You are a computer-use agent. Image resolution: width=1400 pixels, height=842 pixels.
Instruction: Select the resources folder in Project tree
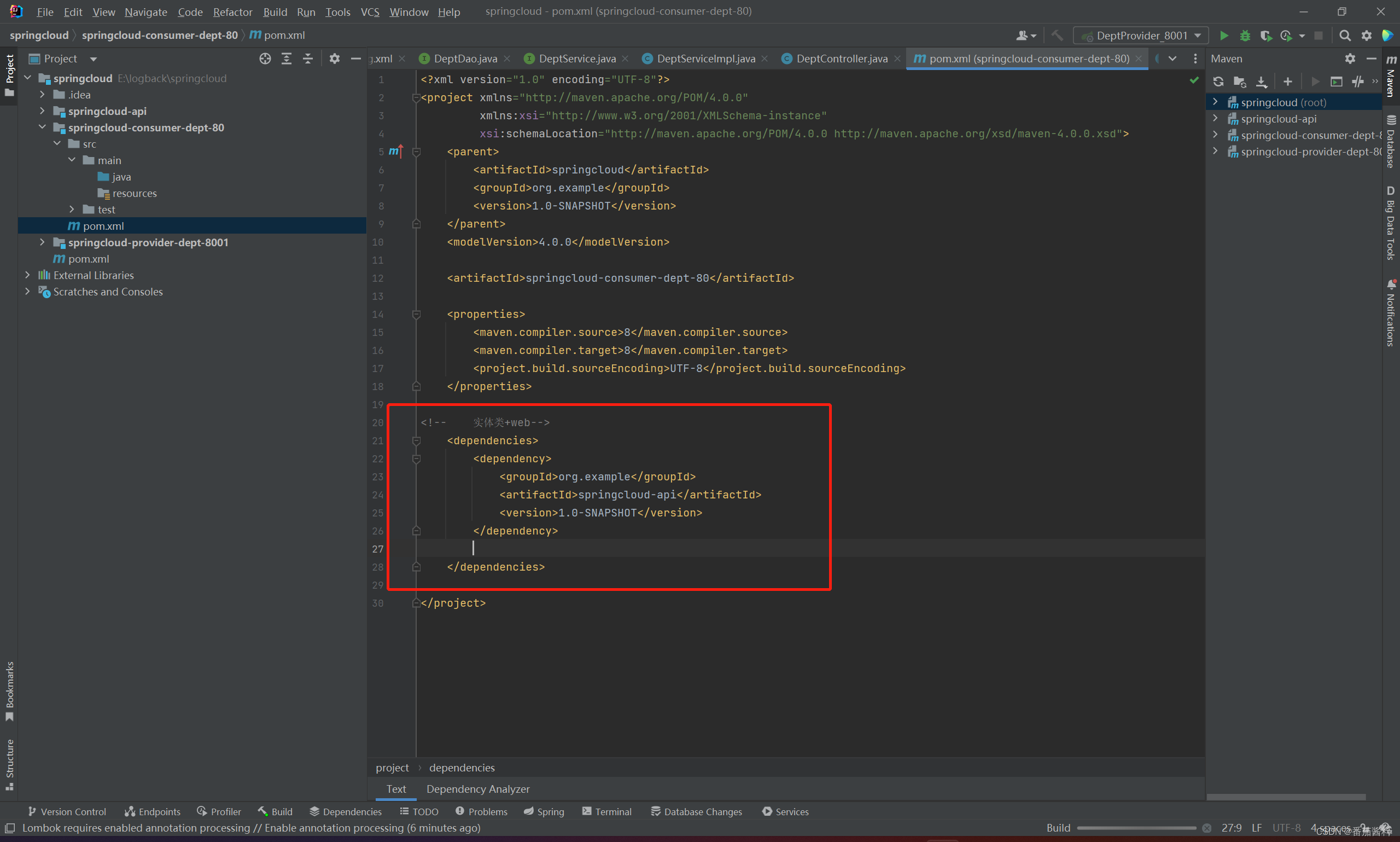tap(135, 194)
